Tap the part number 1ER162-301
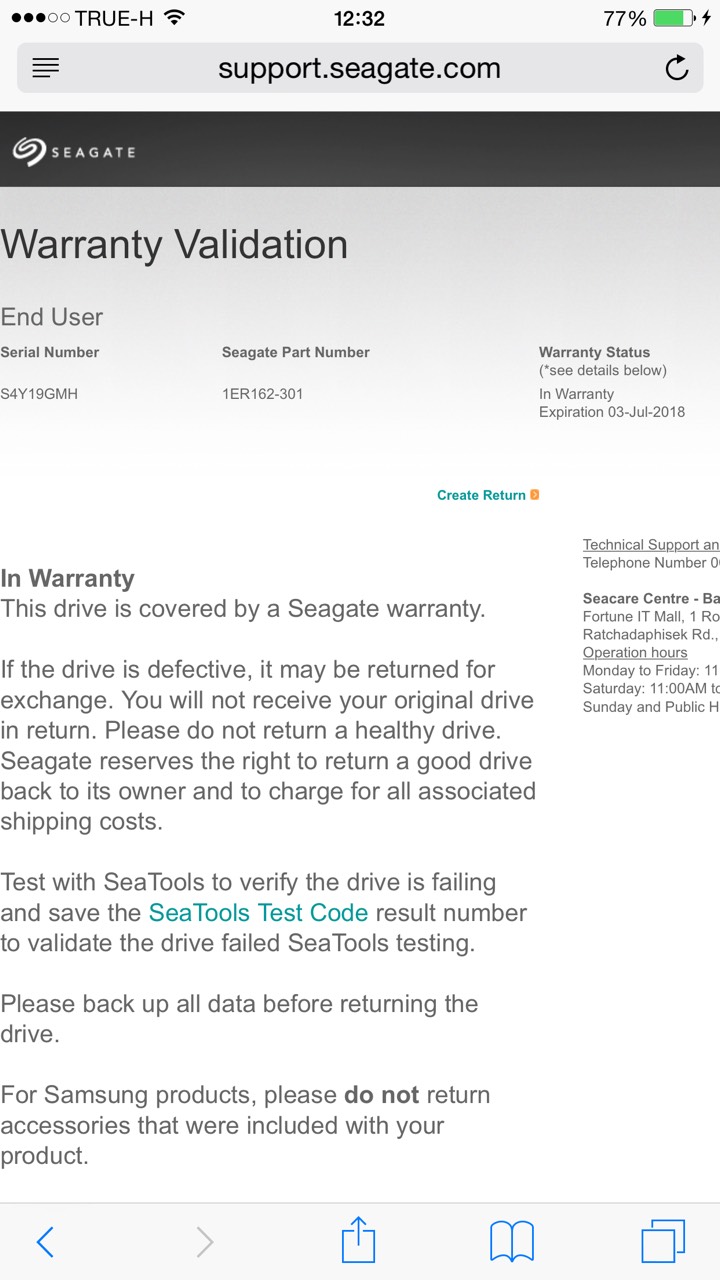Image resolution: width=720 pixels, height=1280 pixels. coord(262,394)
